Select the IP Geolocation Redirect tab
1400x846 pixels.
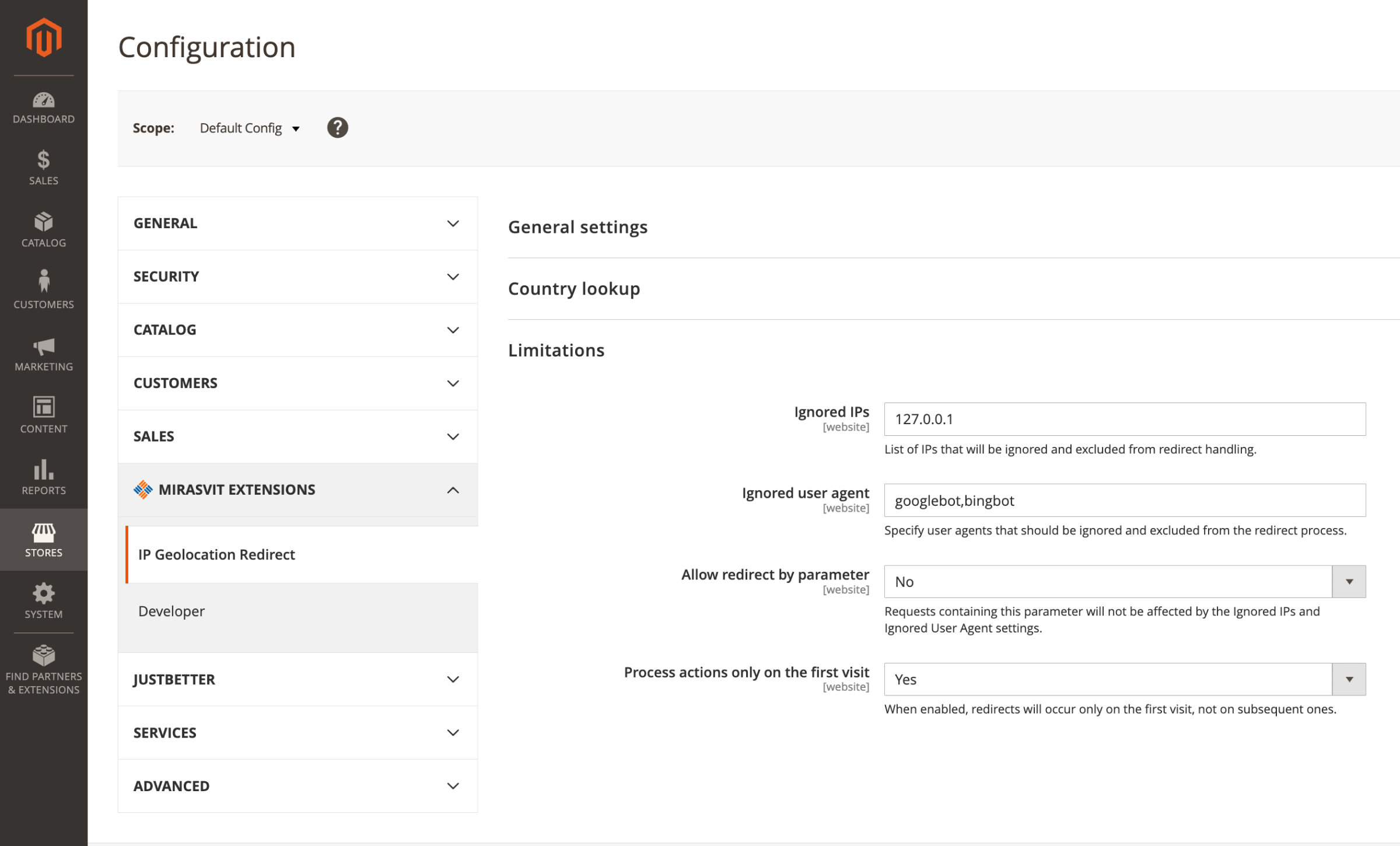[302, 555]
